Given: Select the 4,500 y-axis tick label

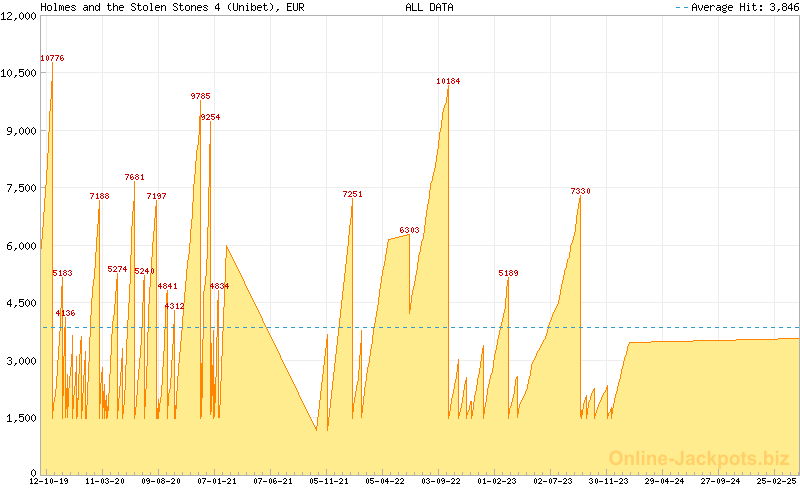Looking at the screenshot, I should (x=22, y=303).
